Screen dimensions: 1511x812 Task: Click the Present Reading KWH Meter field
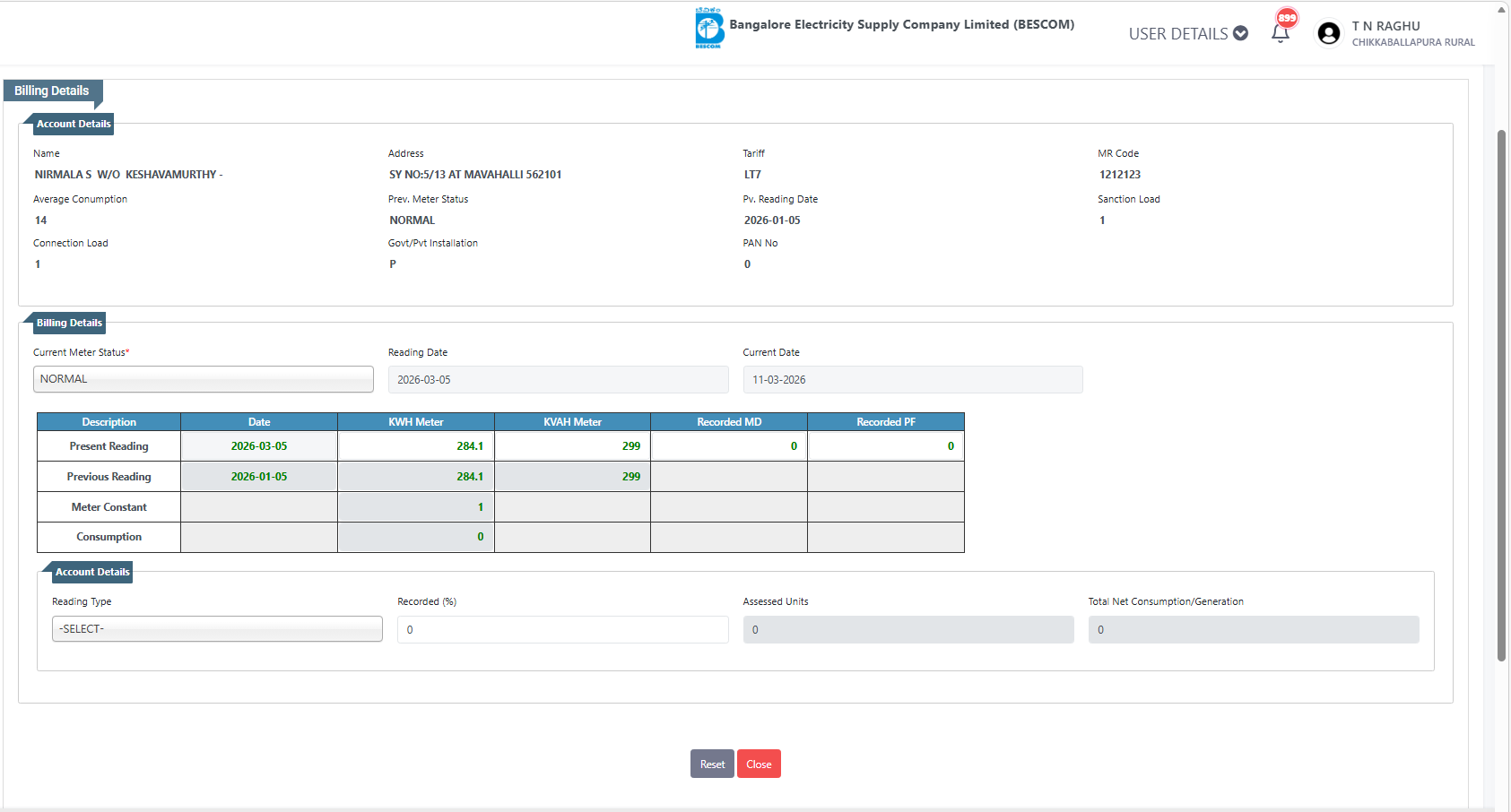pos(415,446)
